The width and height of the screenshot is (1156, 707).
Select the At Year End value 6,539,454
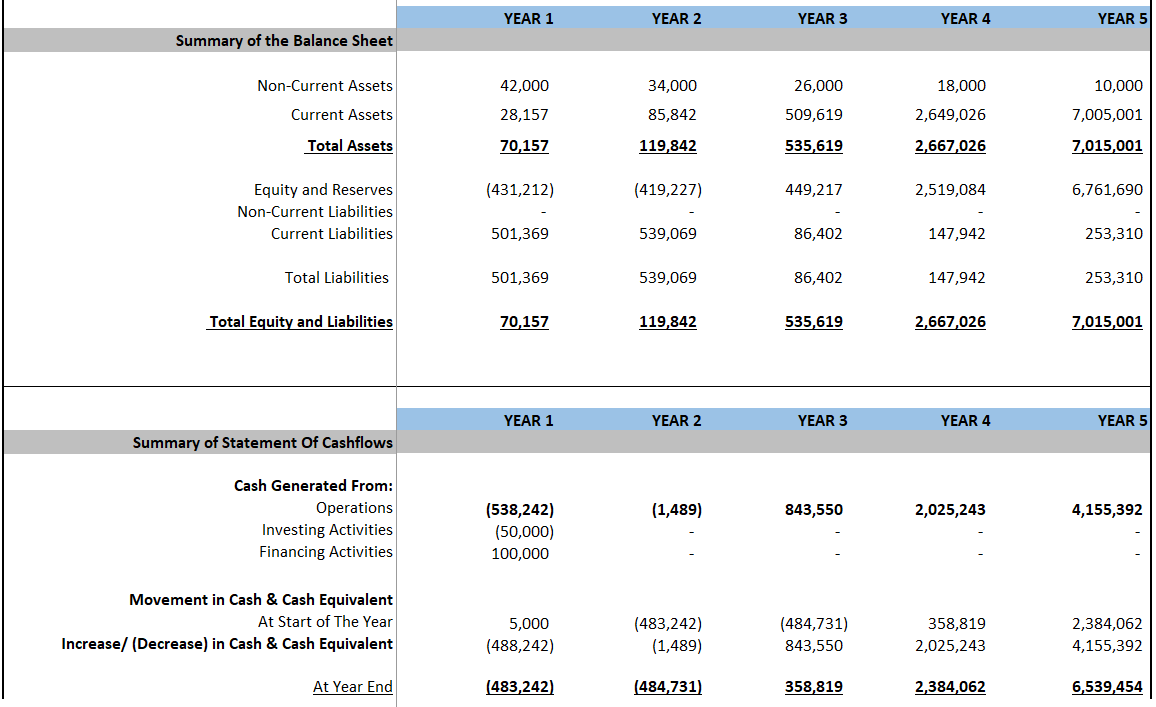pos(1108,687)
